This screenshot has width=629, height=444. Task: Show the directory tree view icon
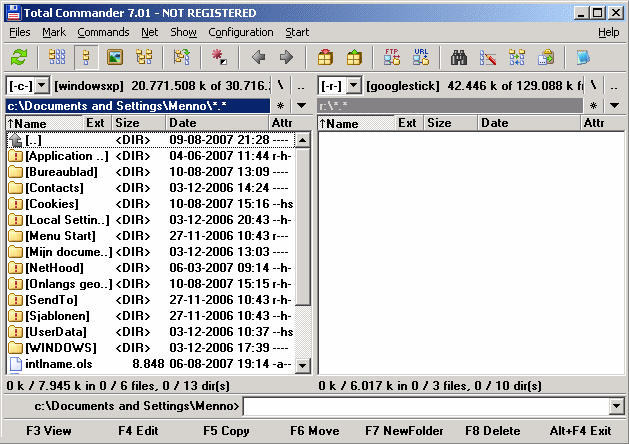pos(144,57)
